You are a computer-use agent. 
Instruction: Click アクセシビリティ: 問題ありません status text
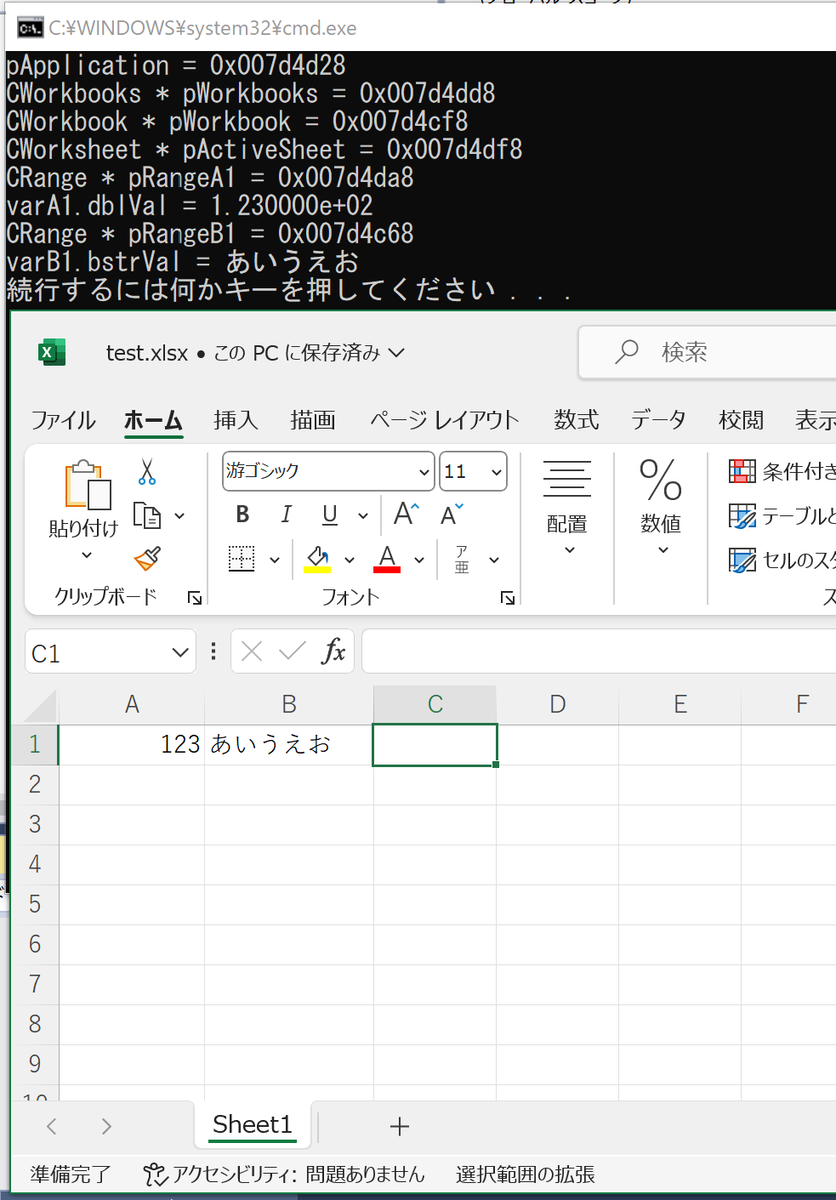[x=298, y=1174]
